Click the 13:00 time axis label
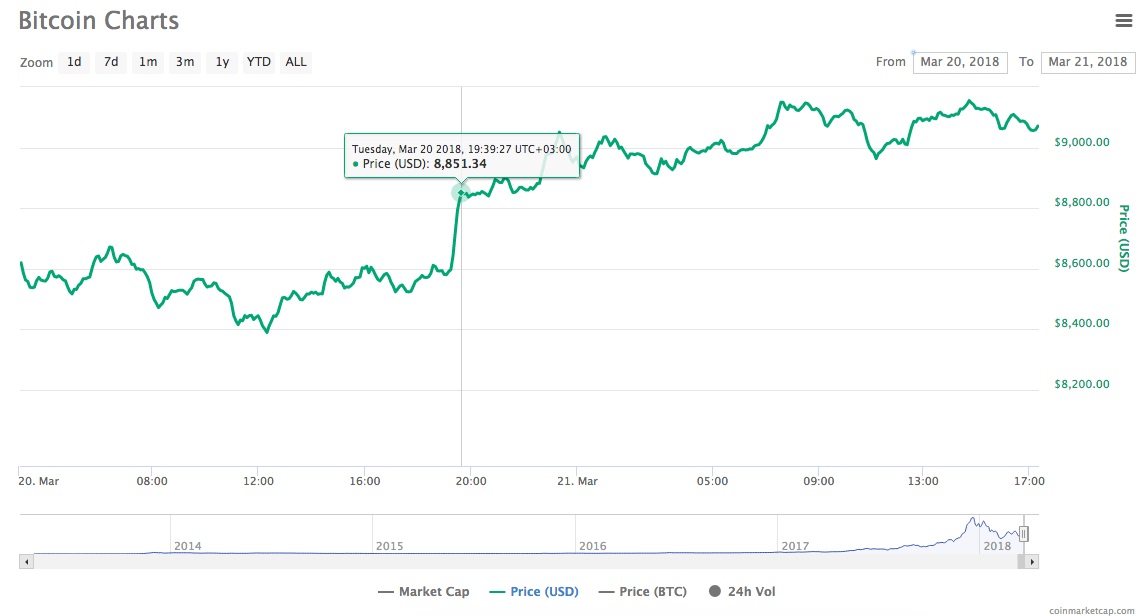 click(923, 481)
